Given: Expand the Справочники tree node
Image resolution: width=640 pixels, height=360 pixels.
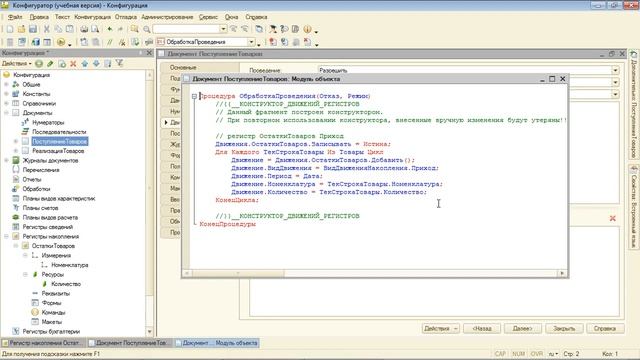Looking at the screenshot, I should click(6, 103).
